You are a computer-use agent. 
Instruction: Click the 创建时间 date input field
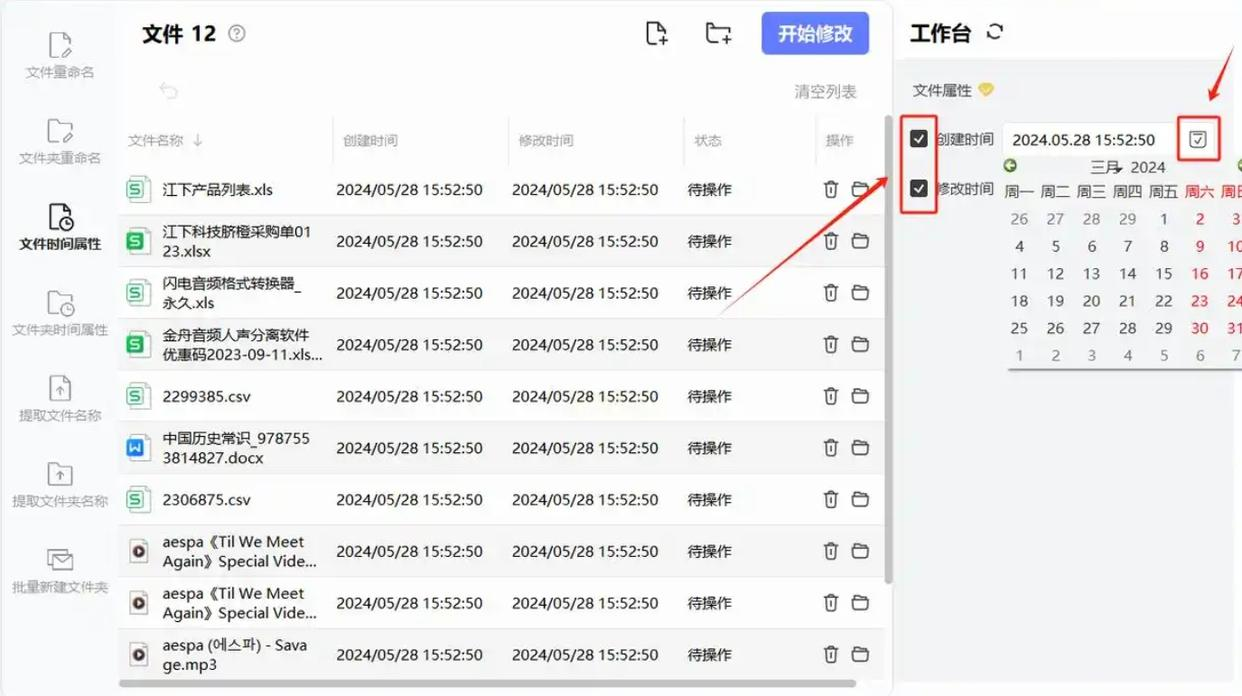click(1088, 139)
